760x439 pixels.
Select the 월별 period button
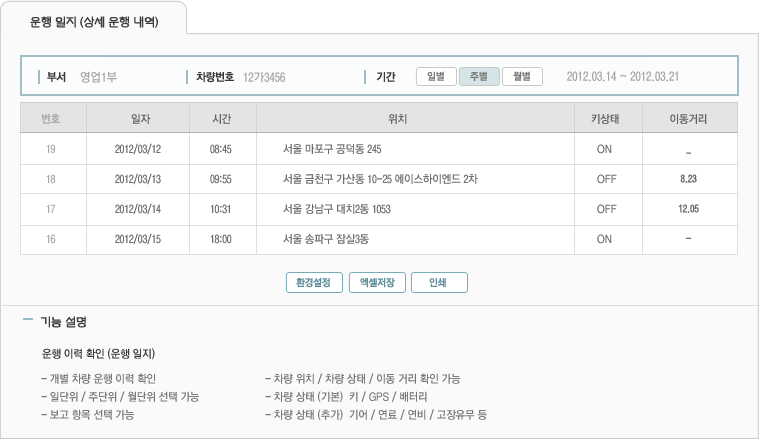(522, 77)
